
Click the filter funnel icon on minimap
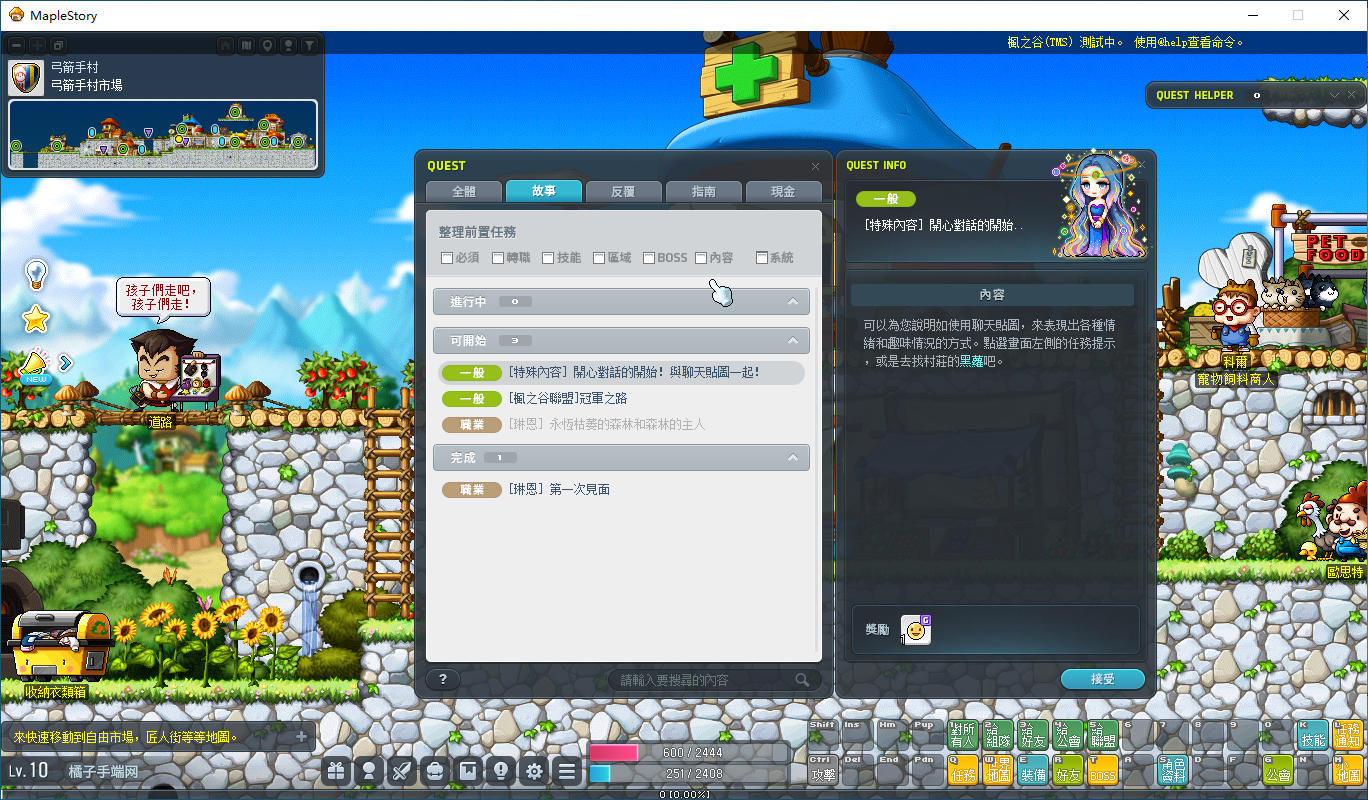click(310, 45)
